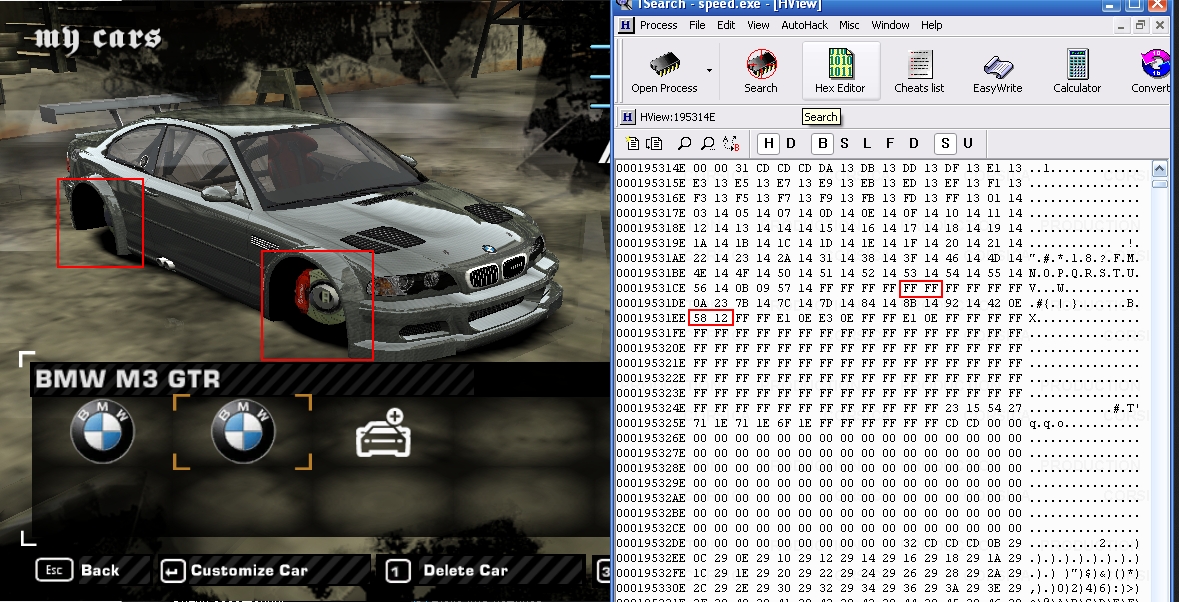This screenshot has width=1179, height=602.
Task: Toggle the U unsigned mode
Action: tap(968, 144)
